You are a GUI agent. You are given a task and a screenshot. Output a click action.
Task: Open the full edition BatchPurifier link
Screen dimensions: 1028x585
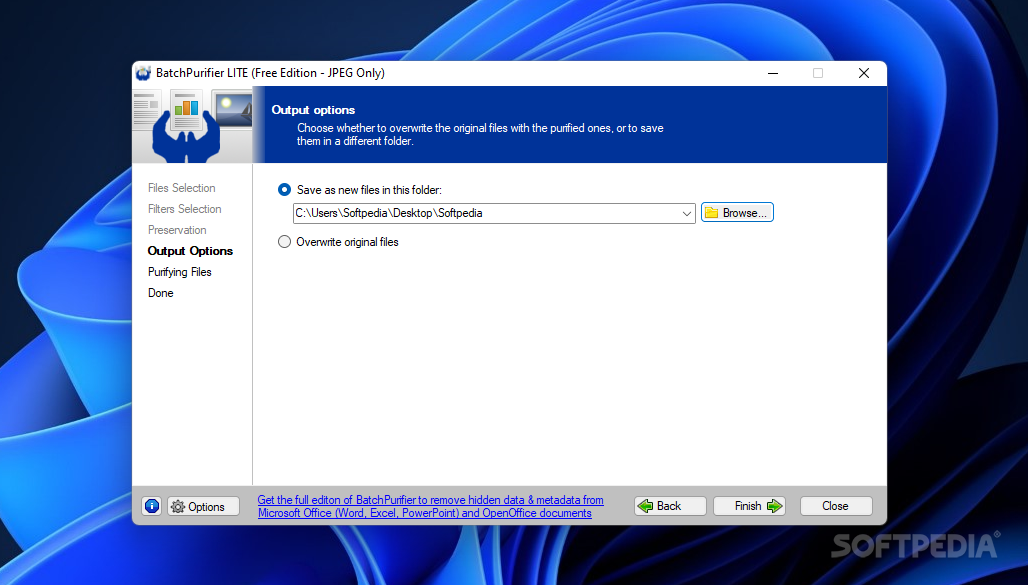(x=430, y=506)
